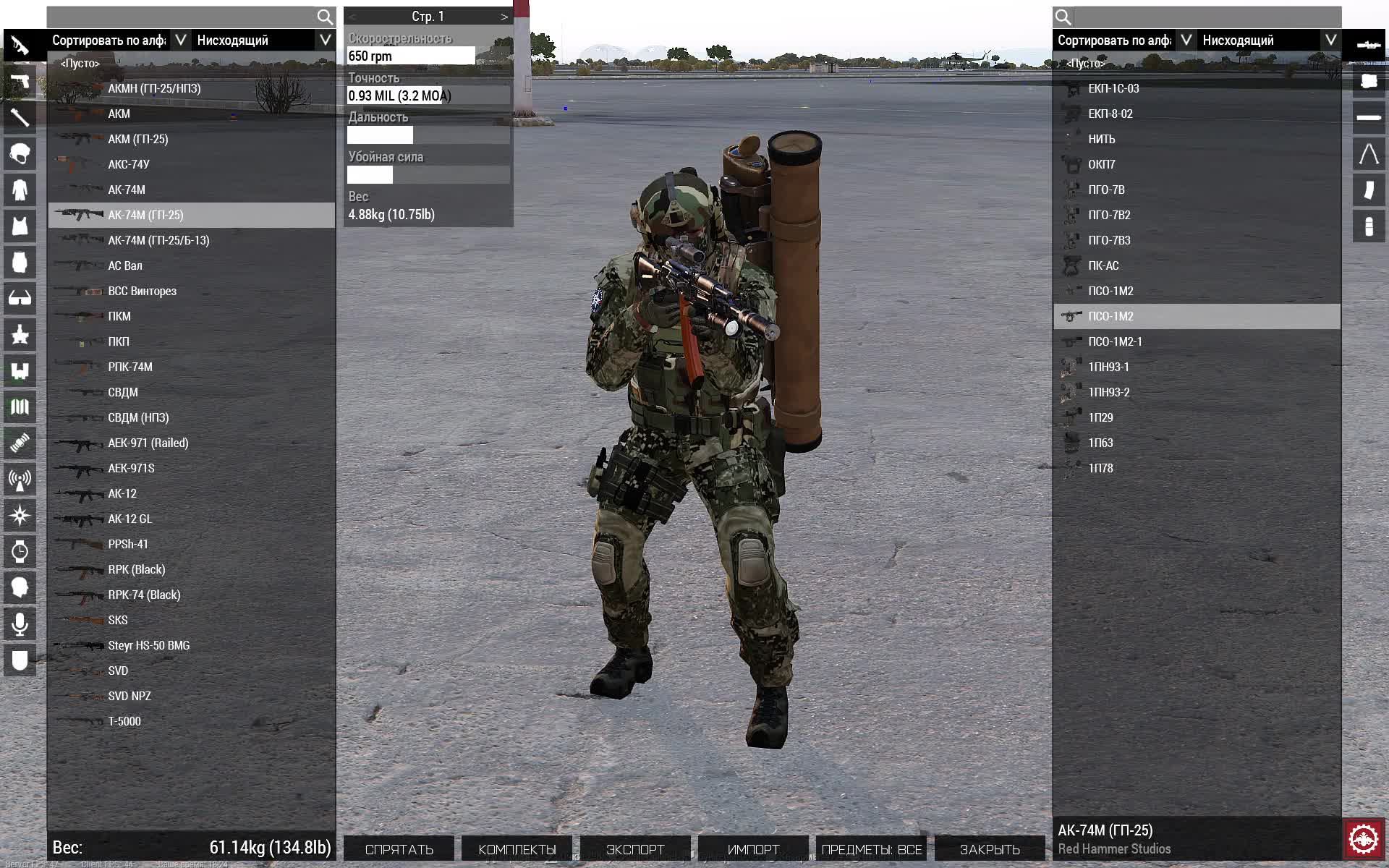1389x868 pixels.
Task: Click the ЭКСПОРТ button
Action: pyautogui.click(x=635, y=849)
